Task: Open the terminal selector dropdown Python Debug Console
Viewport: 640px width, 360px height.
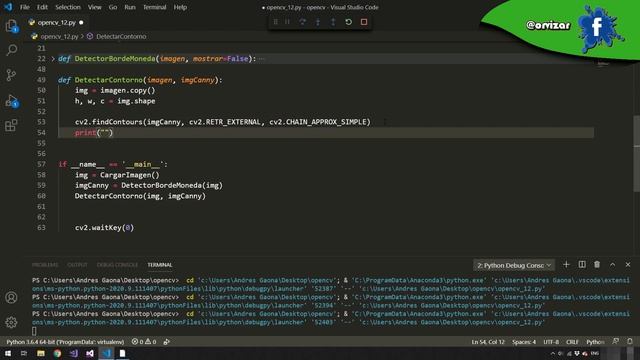Action: point(514,265)
